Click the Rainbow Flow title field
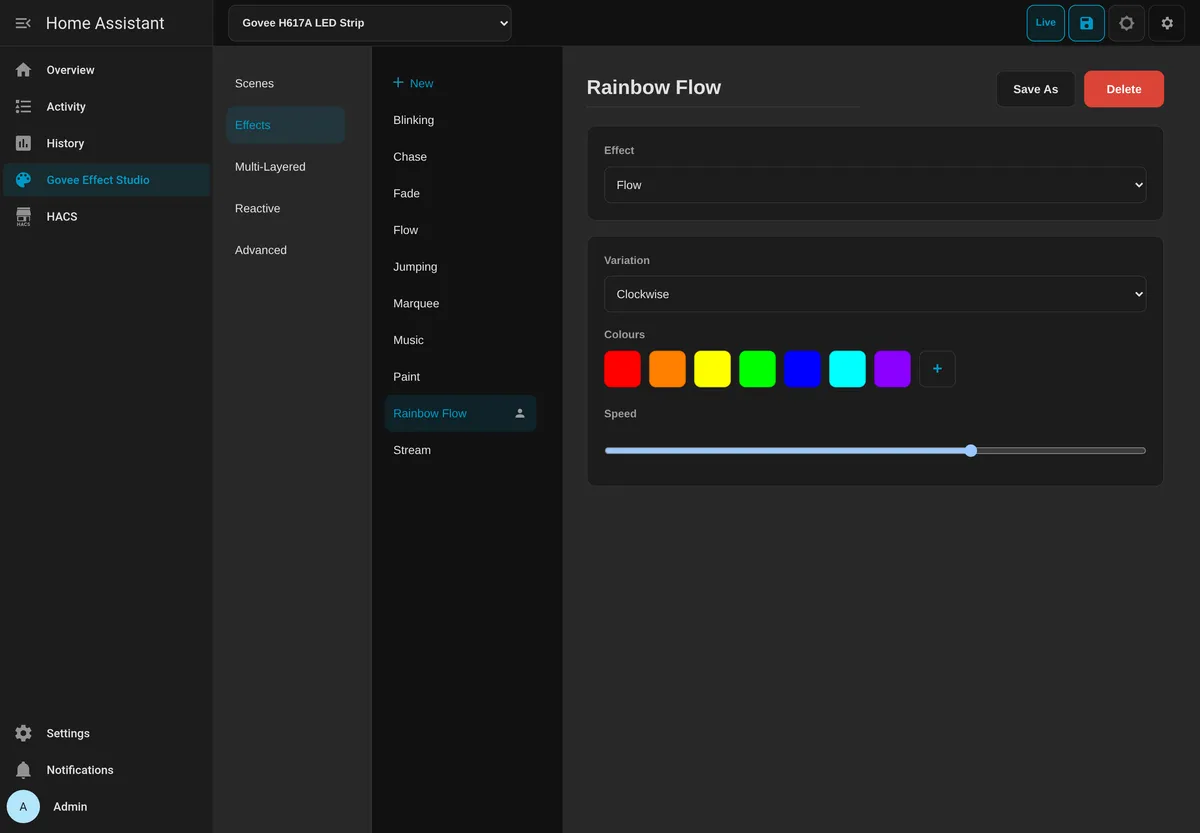The height and width of the screenshot is (833, 1200). click(x=723, y=88)
